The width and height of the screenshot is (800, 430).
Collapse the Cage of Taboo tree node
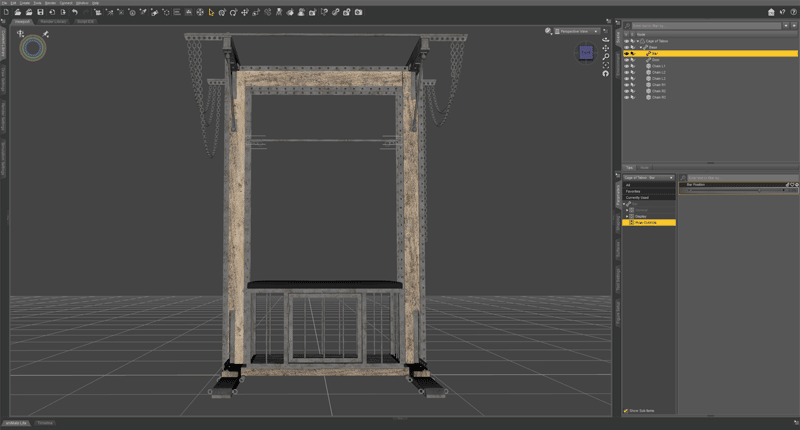click(x=637, y=41)
